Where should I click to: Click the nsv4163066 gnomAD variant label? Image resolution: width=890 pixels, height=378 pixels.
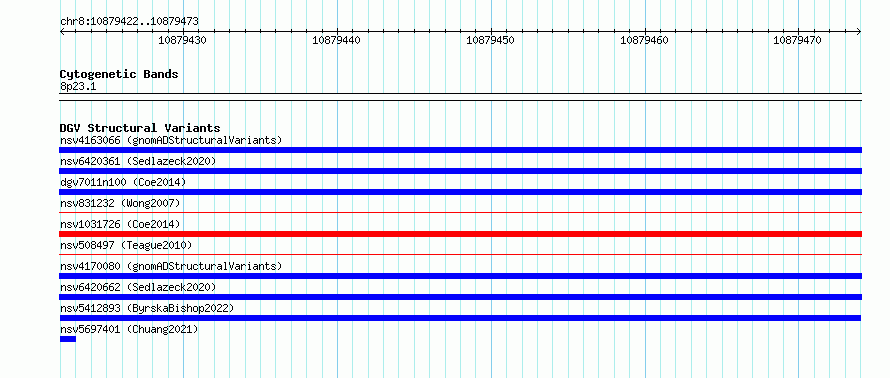(171, 140)
